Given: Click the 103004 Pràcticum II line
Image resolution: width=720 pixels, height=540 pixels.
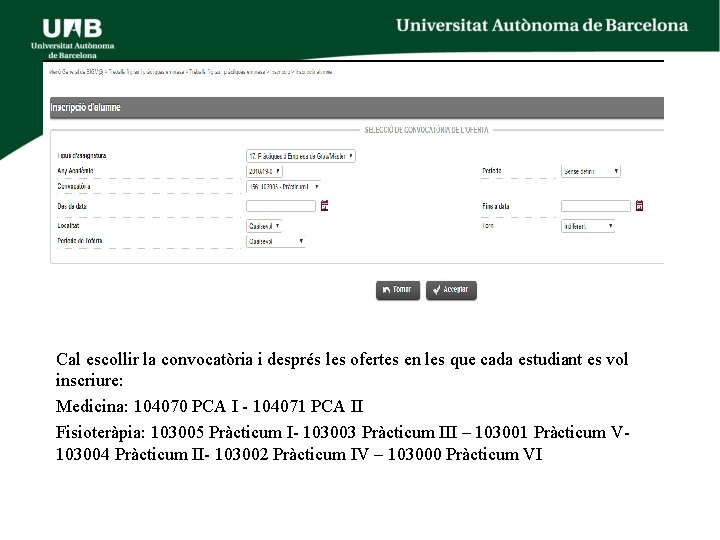Looking at the screenshot, I should point(299,454).
